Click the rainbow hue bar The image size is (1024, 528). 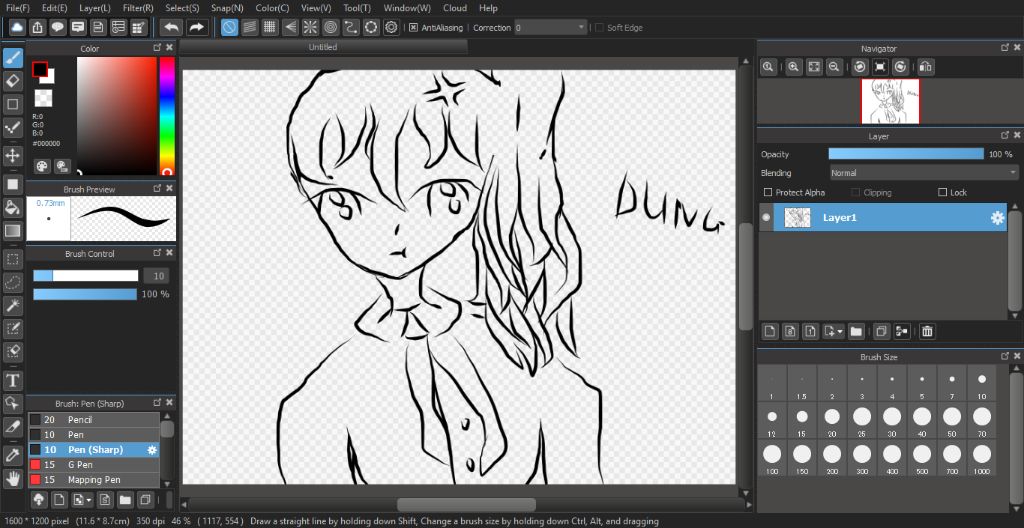point(167,116)
